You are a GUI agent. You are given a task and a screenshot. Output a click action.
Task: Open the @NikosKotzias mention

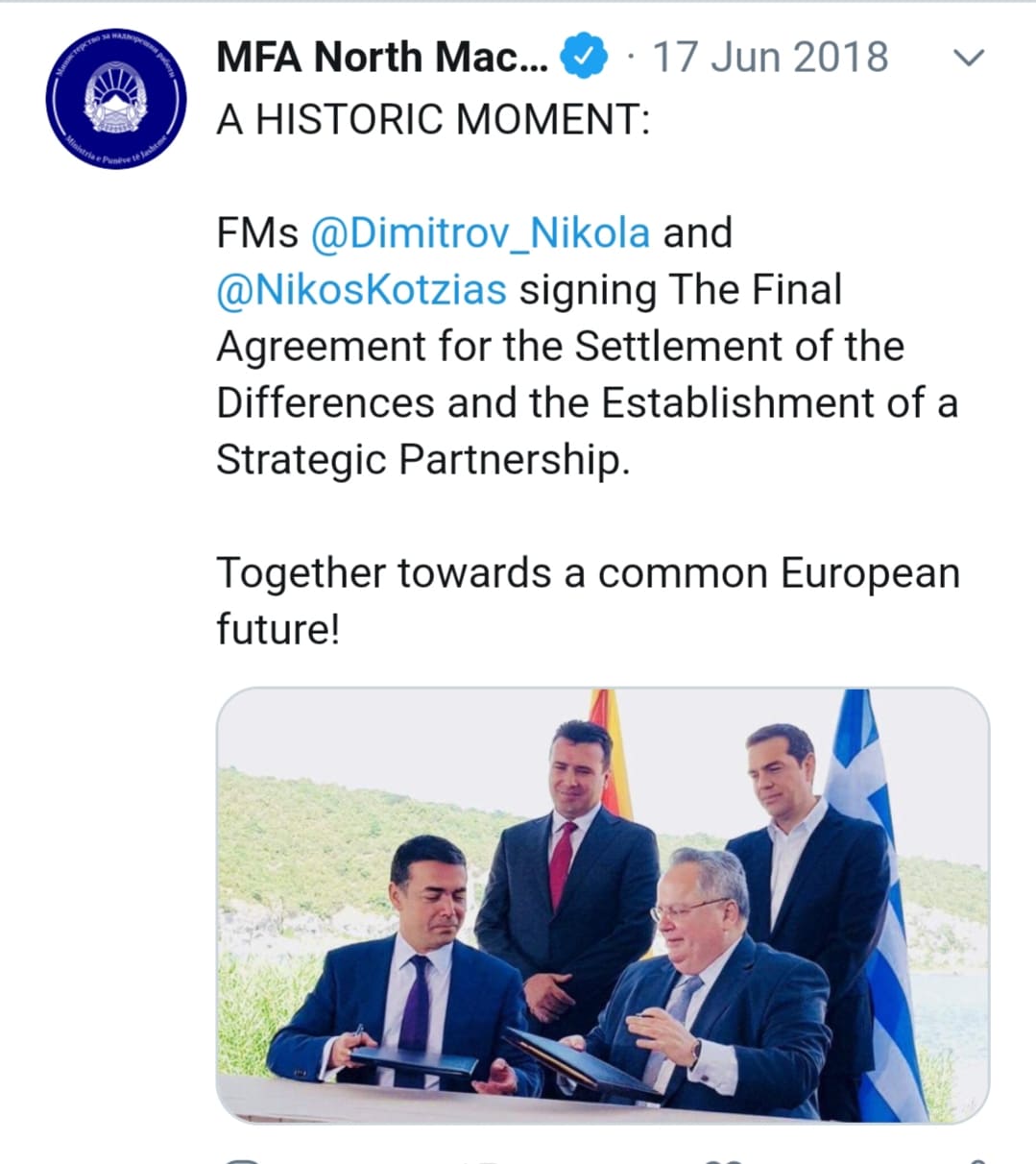click(361, 289)
